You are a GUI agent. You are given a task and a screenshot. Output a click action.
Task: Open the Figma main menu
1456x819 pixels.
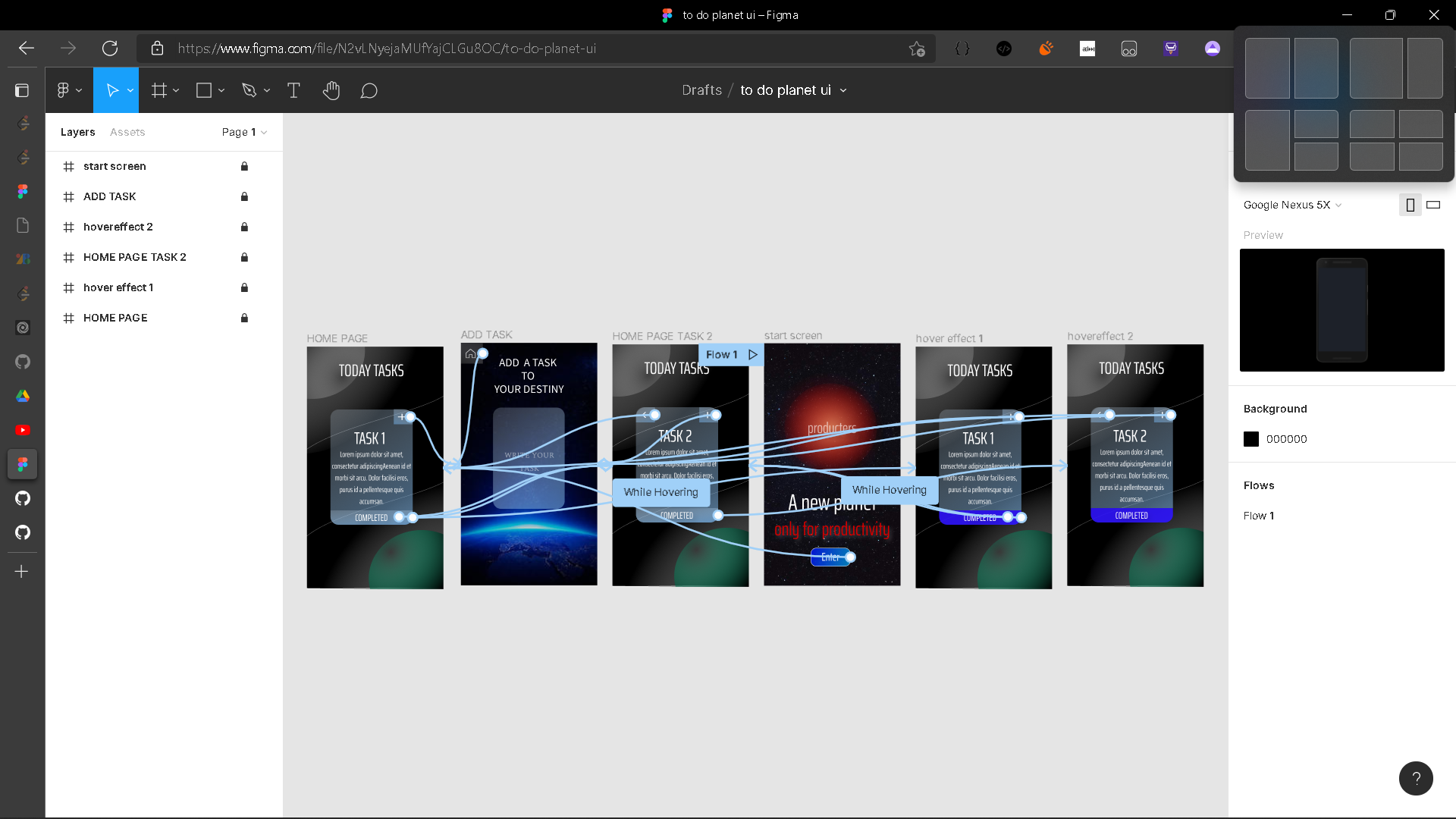pyautogui.click(x=64, y=89)
